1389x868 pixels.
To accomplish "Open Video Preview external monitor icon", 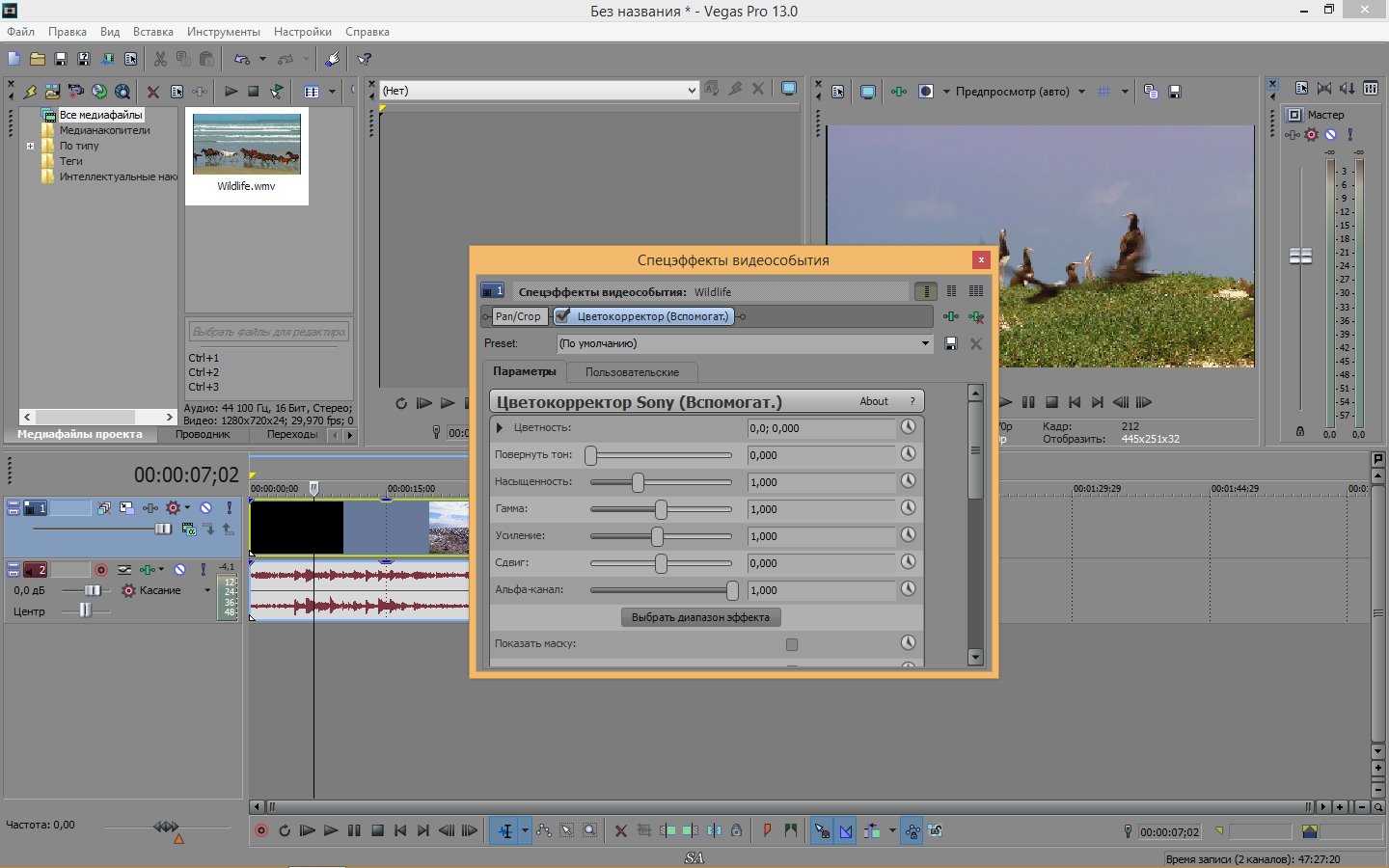I will point(868,92).
